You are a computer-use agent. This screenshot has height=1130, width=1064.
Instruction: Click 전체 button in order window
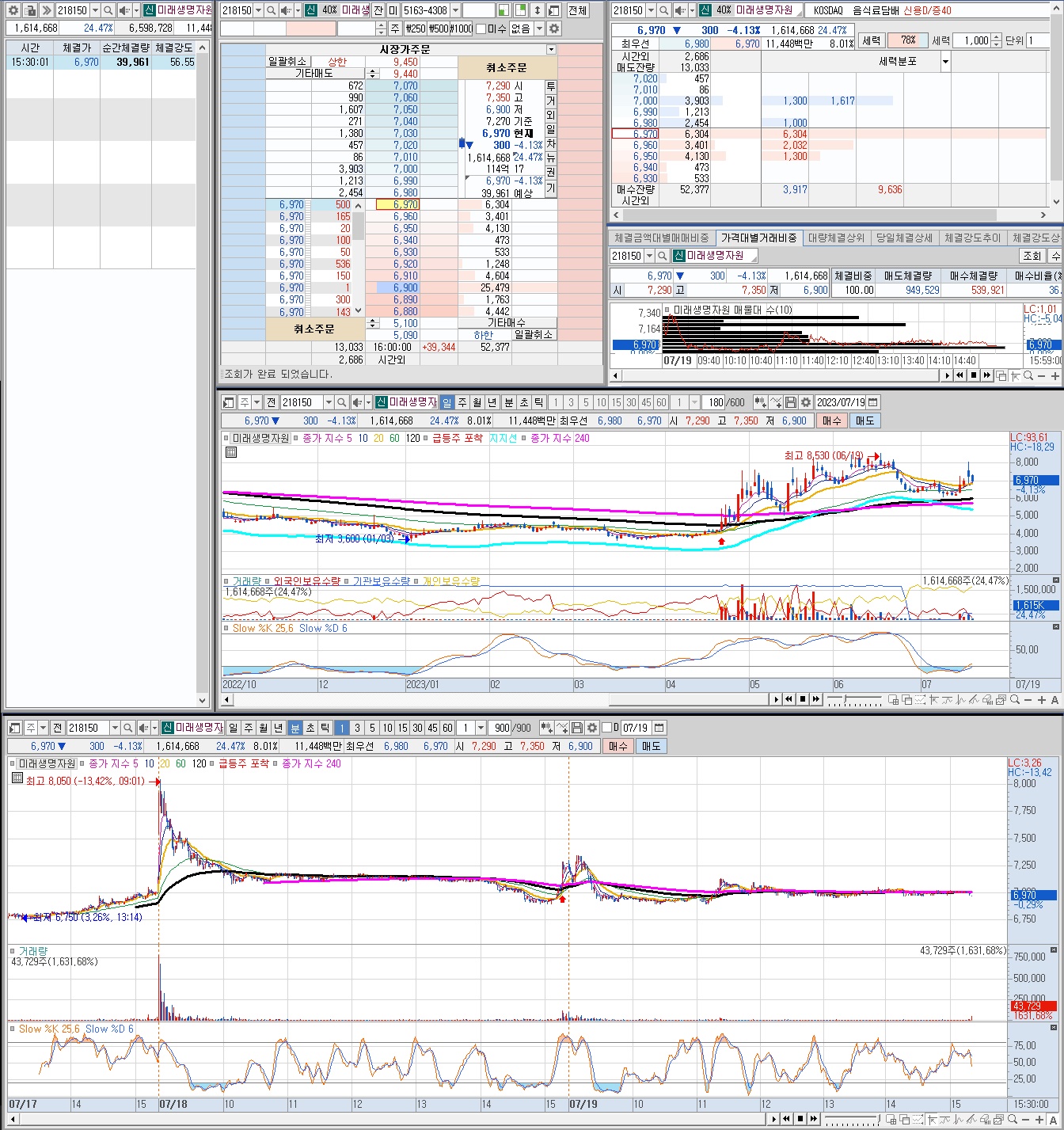click(x=577, y=10)
